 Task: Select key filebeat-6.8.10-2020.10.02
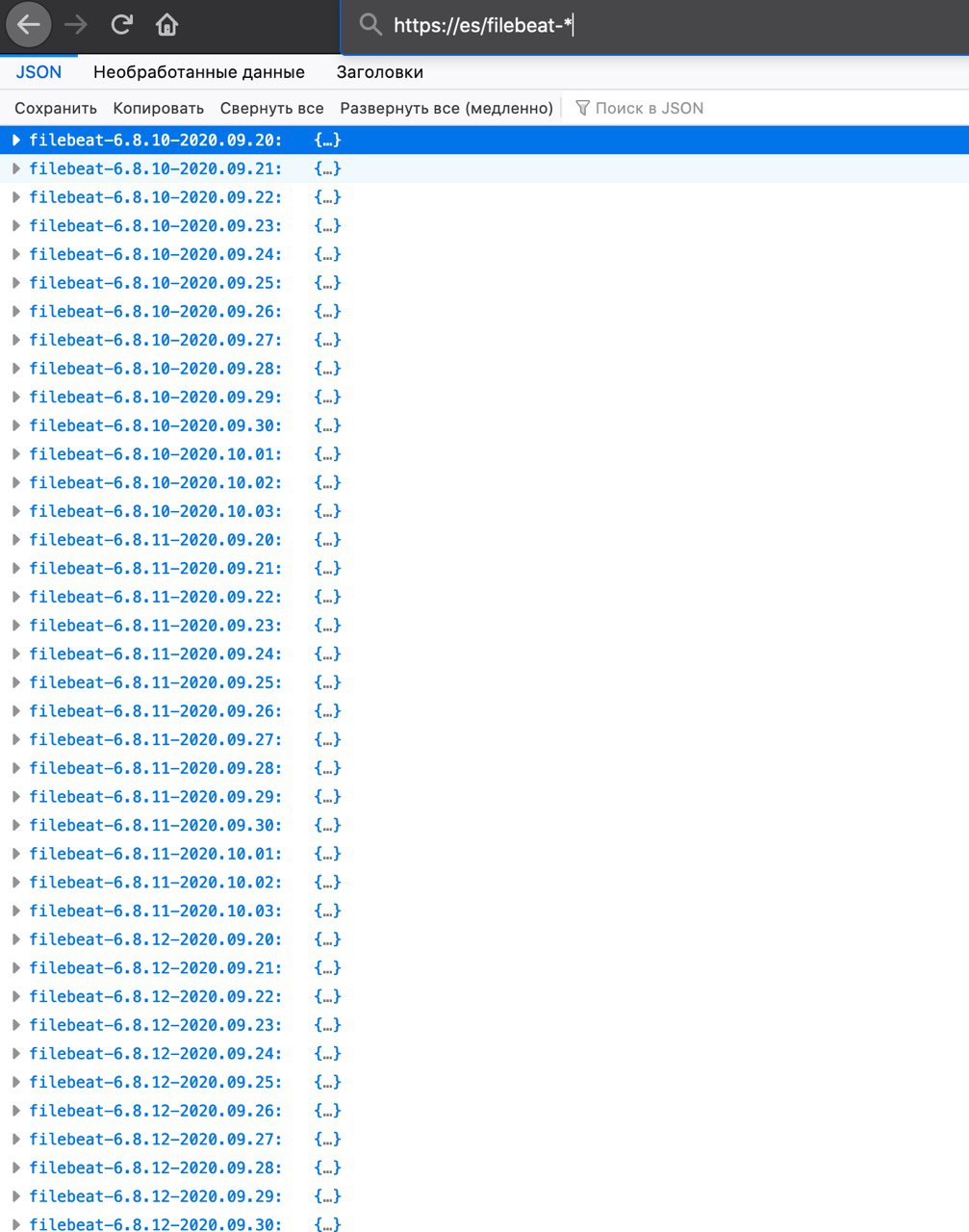point(156,483)
